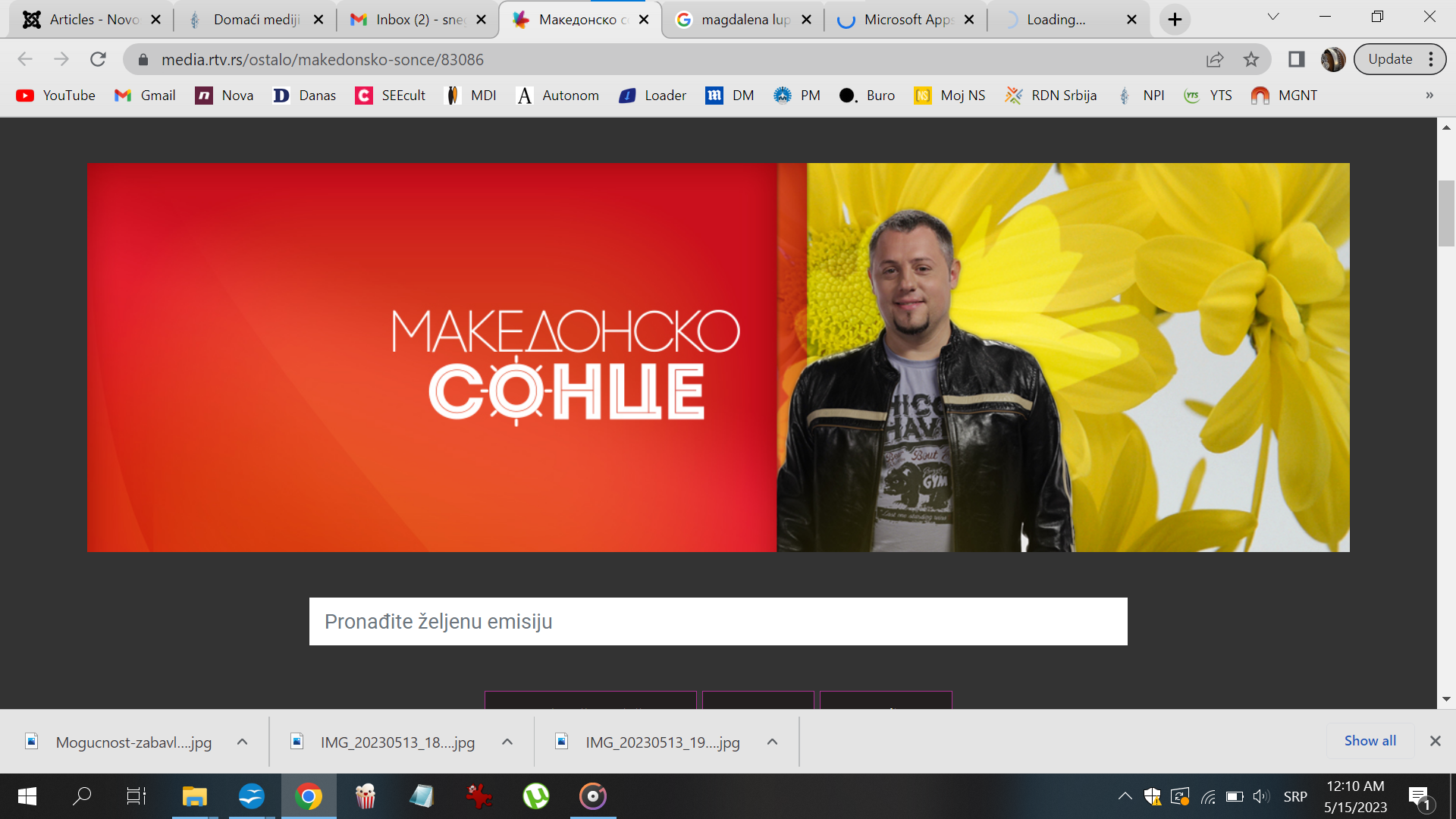The image size is (1456, 819).
Task: Go back with the browser back arrow
Action: tap(25, 59)
